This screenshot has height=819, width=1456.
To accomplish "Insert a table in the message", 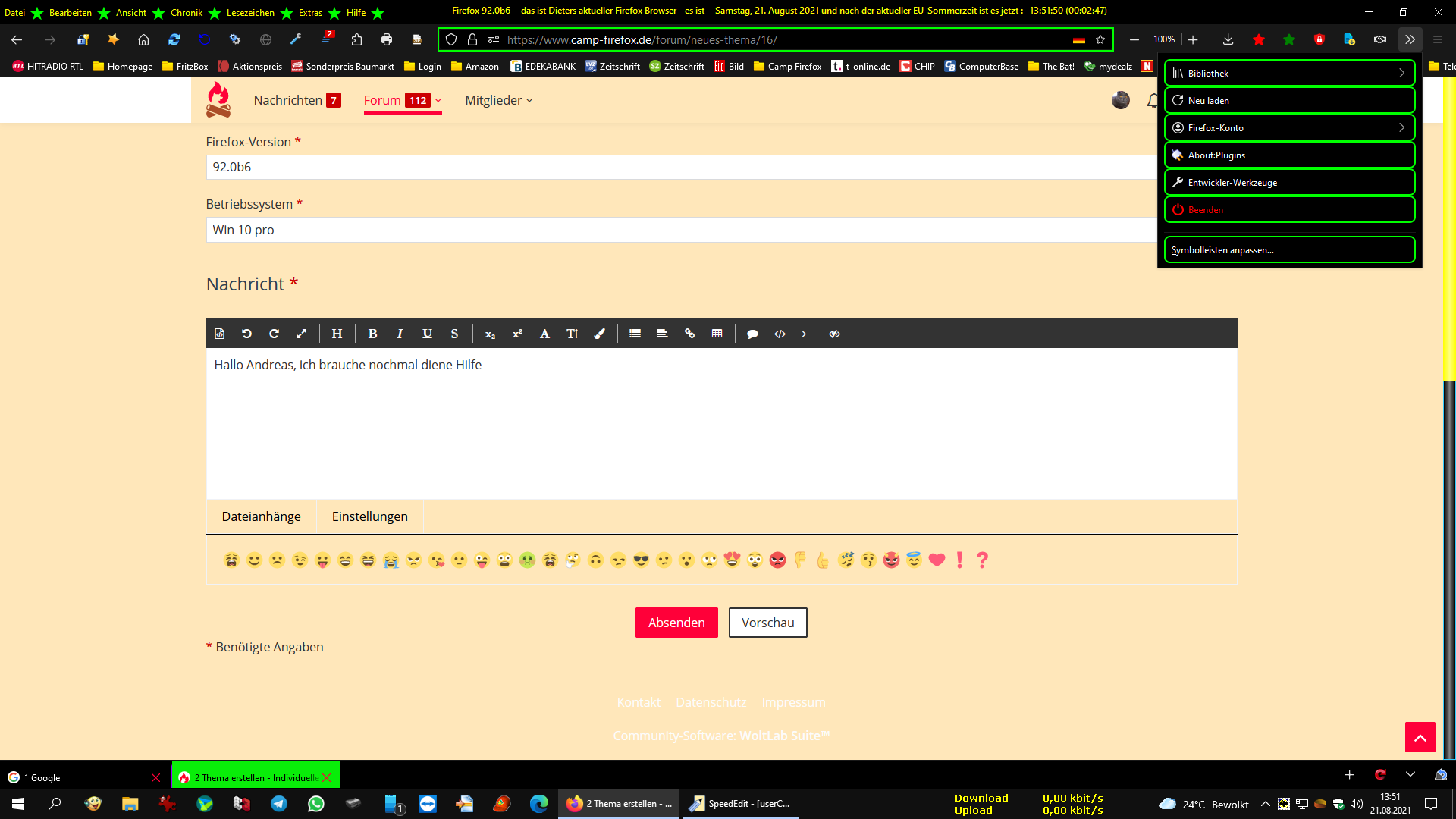I will 717,334.
